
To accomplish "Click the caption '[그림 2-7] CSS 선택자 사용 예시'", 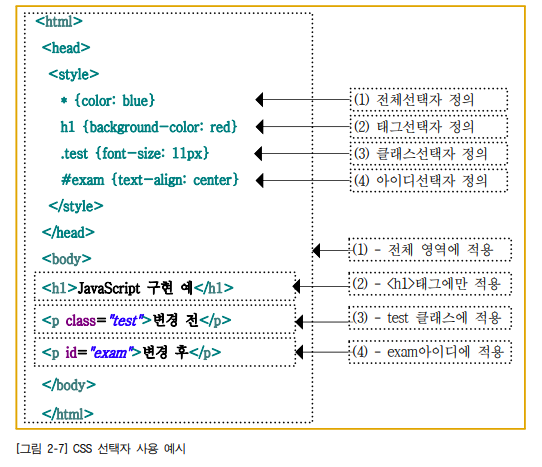I will 101,449.
